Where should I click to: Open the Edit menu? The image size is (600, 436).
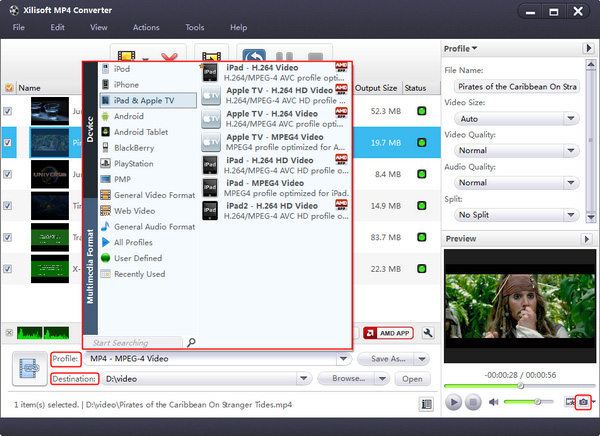pos(57,28)
